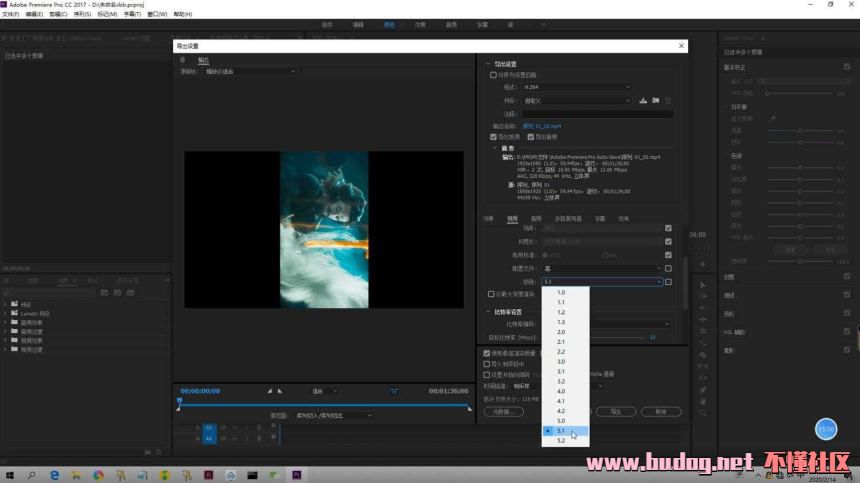Screen dimensions: 860x483
Task: Toggle the export audio checkbox
Action: [x=530, y=137]
